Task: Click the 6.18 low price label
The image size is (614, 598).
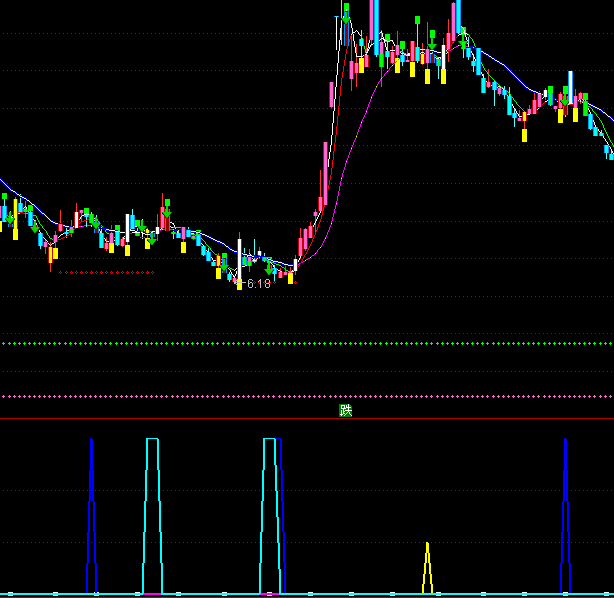Action: click(258, 284)
